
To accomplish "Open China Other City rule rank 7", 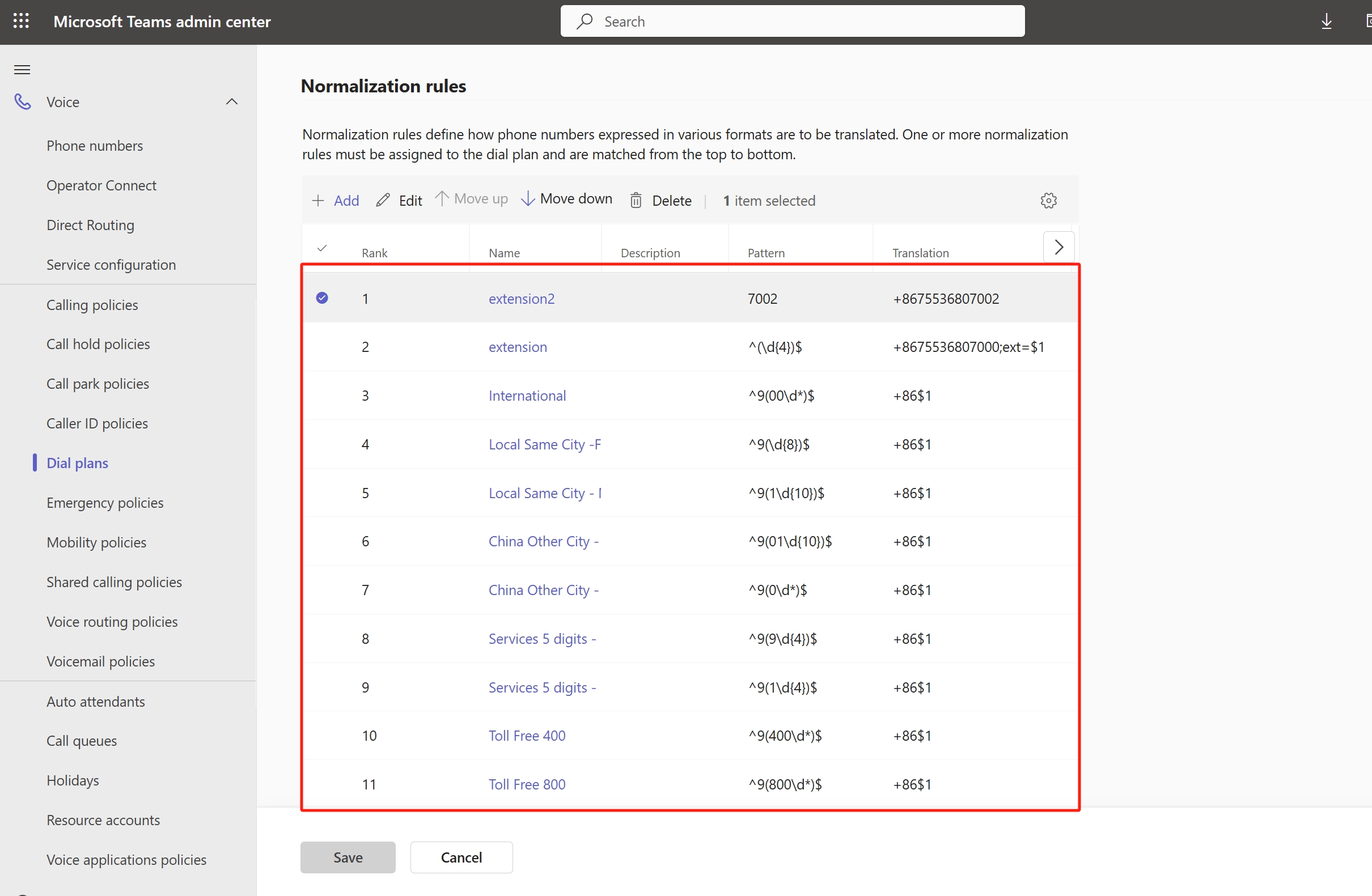I will (x=544, y=590).
